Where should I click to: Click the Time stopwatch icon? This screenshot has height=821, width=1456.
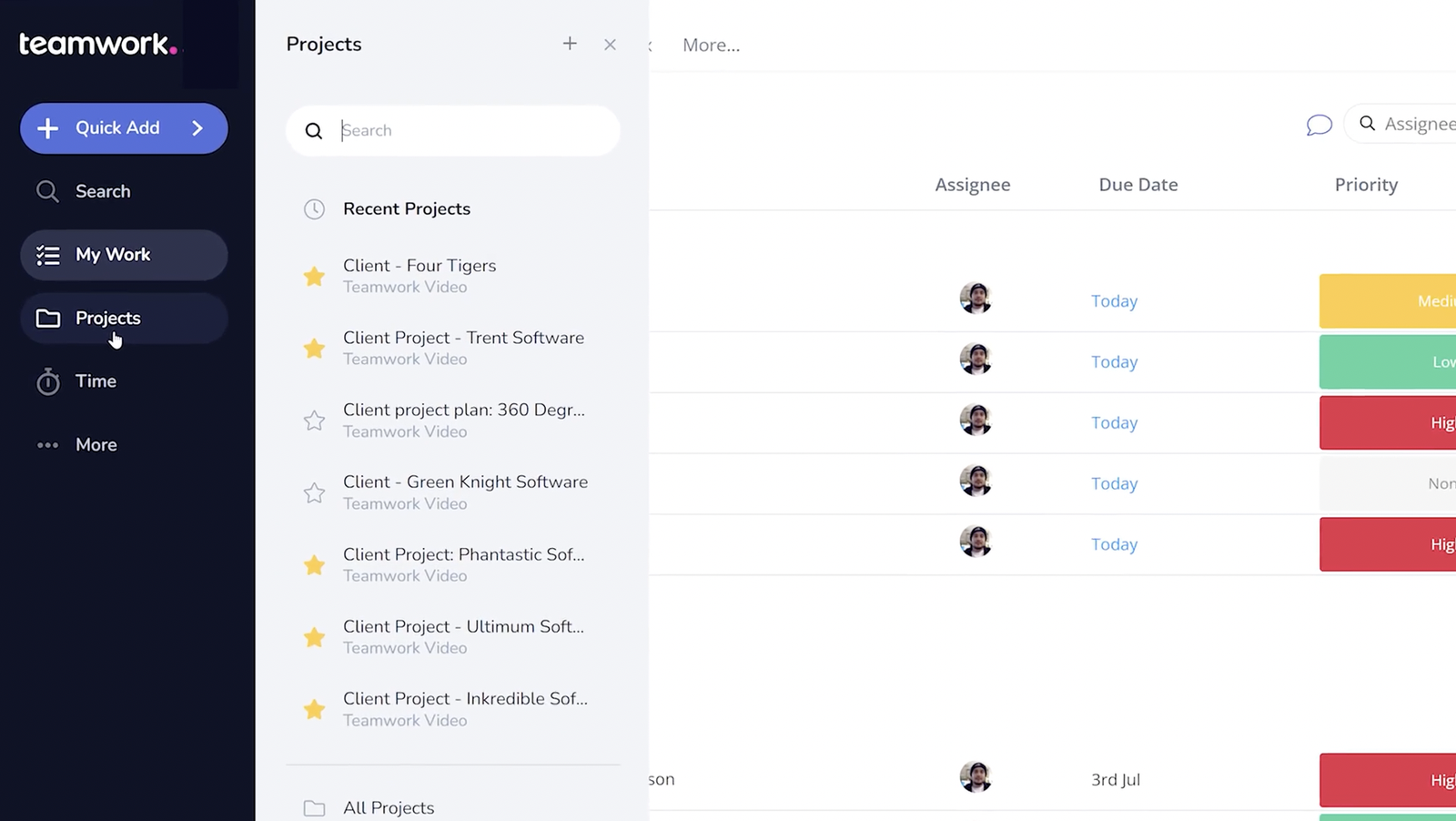[x=48, y=381]
